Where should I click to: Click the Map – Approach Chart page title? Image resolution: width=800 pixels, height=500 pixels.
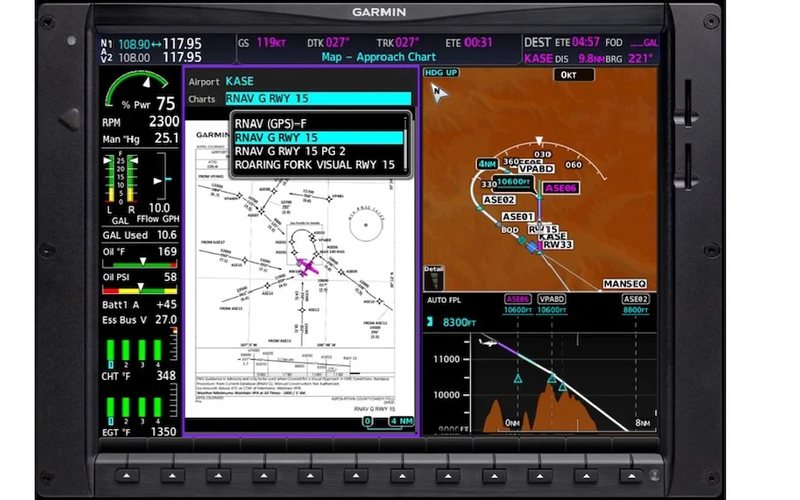click(379, 57)
